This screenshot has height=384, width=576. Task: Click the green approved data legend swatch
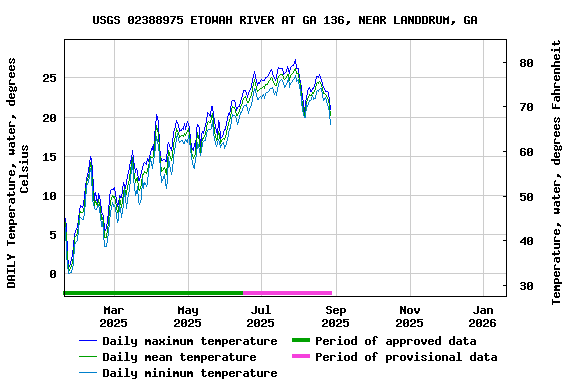(x=301, y=340)
